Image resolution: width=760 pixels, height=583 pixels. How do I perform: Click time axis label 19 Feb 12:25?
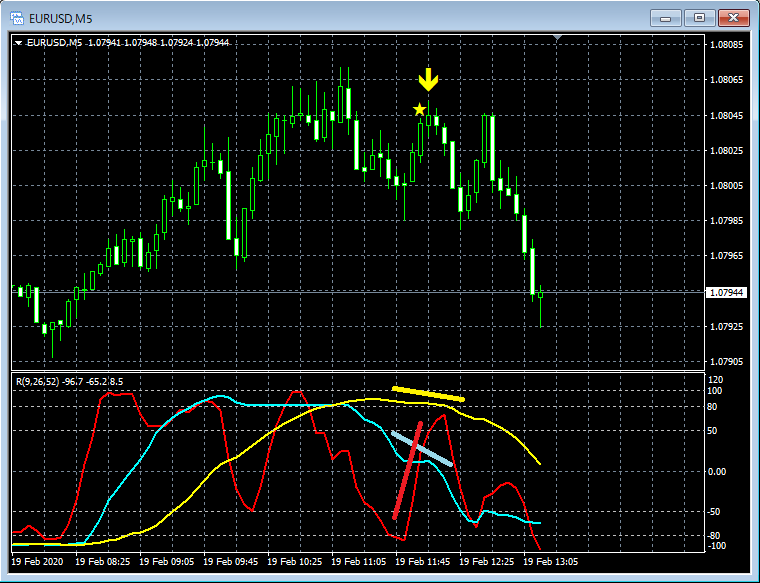(x=486, y=562)
